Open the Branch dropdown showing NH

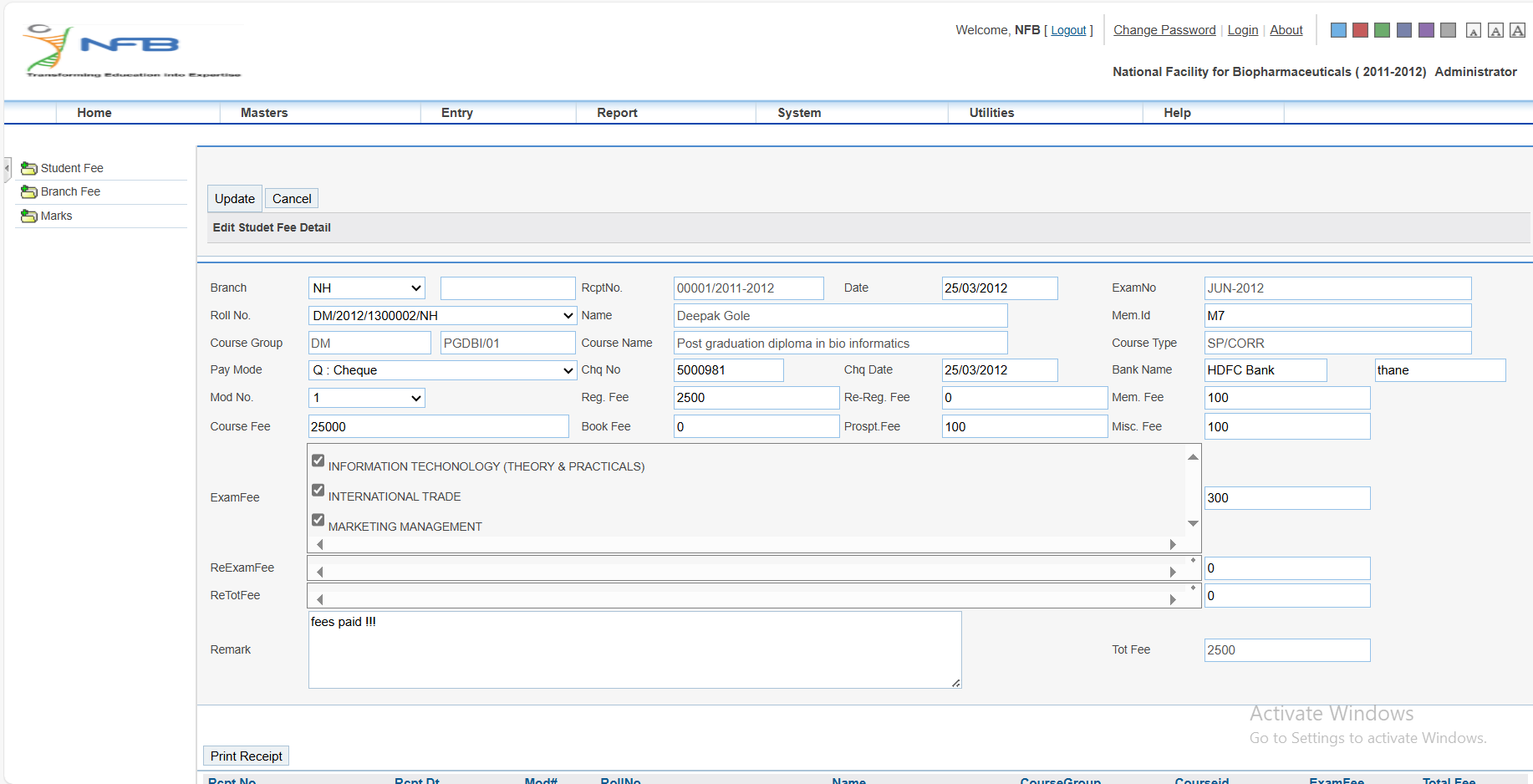366,288
